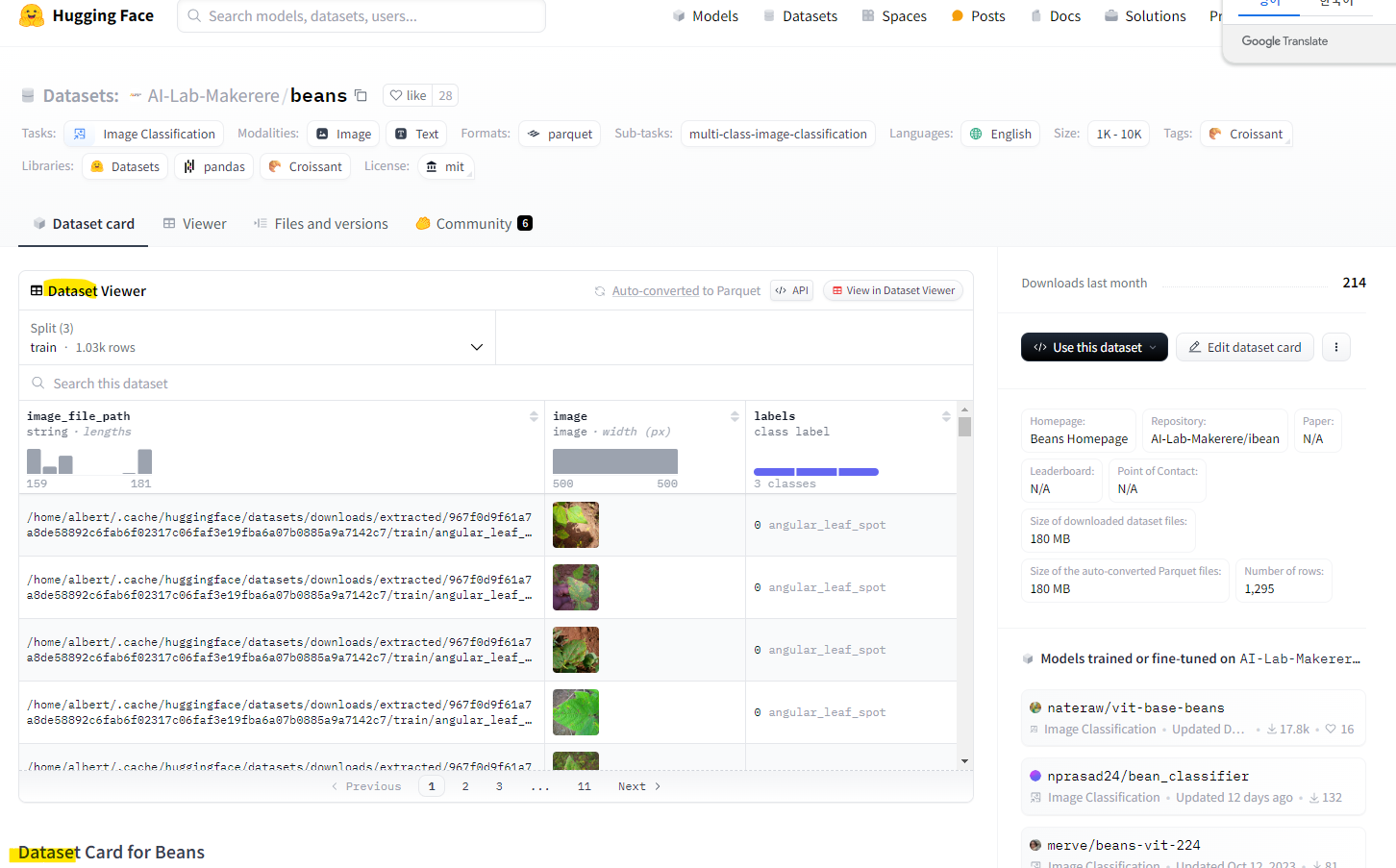1396x868 pixels.
Task: Open Docs in the top navigation
Action: (1055, 16)
